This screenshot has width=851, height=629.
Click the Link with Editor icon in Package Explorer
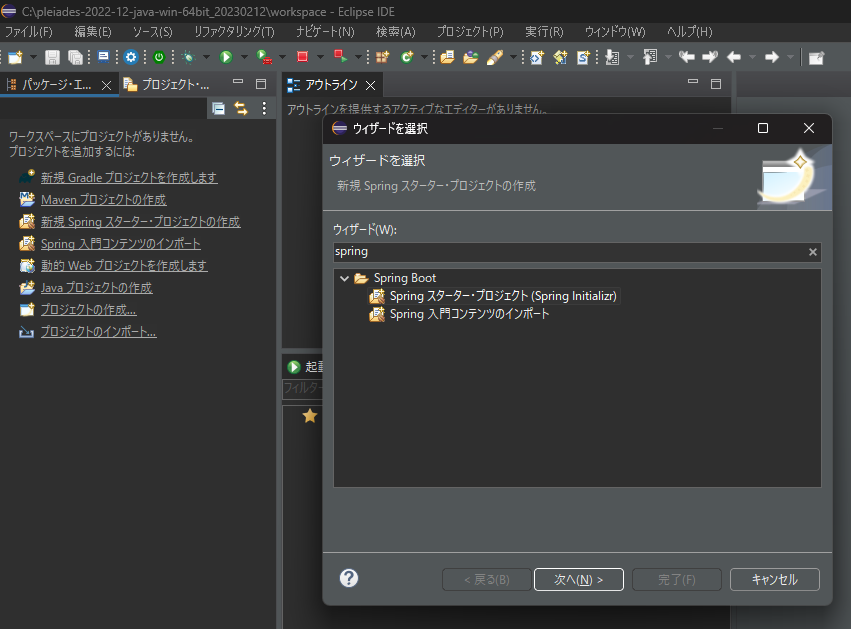(240, 107)
